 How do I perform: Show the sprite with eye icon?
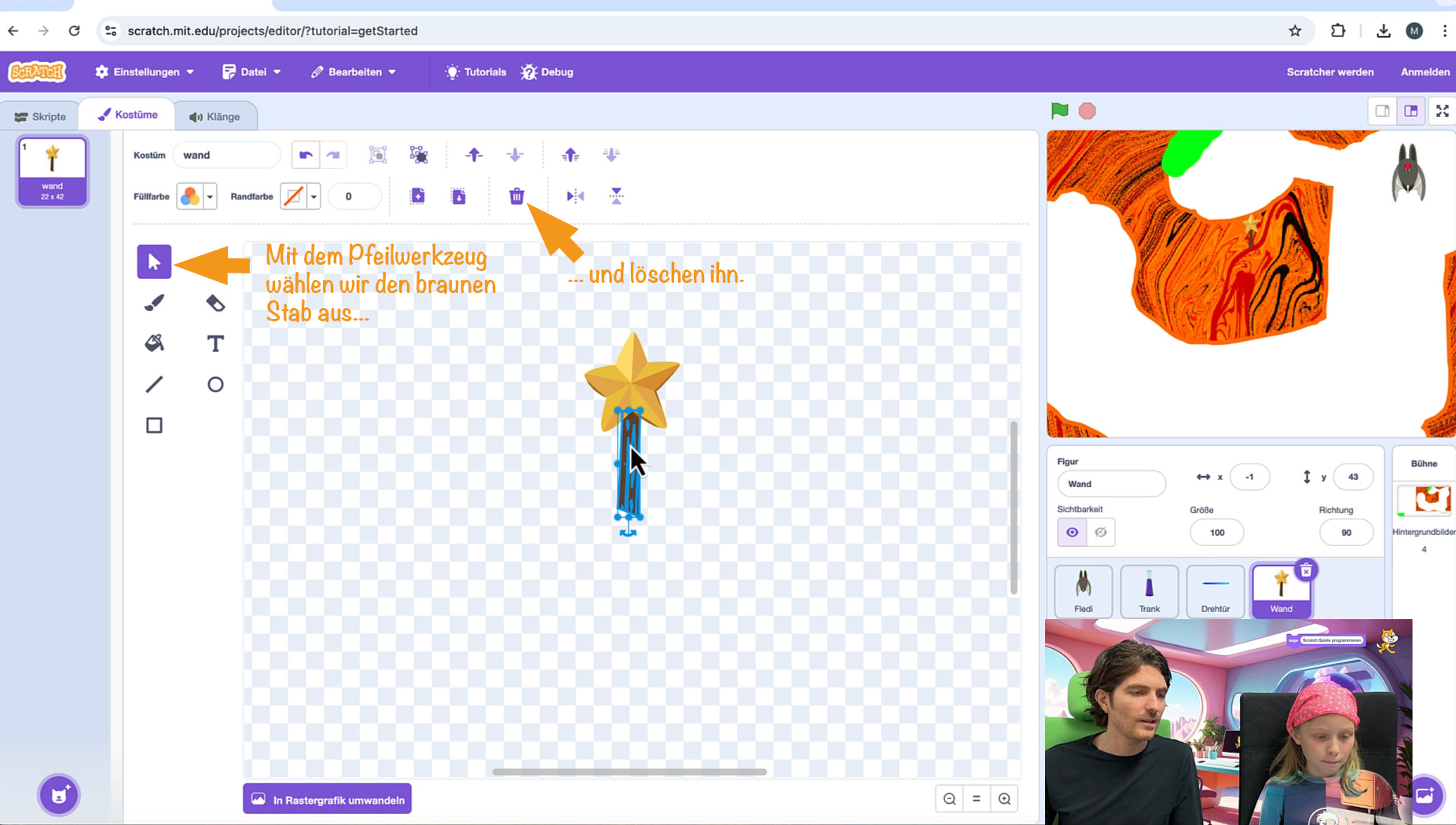click(1072, 532)
